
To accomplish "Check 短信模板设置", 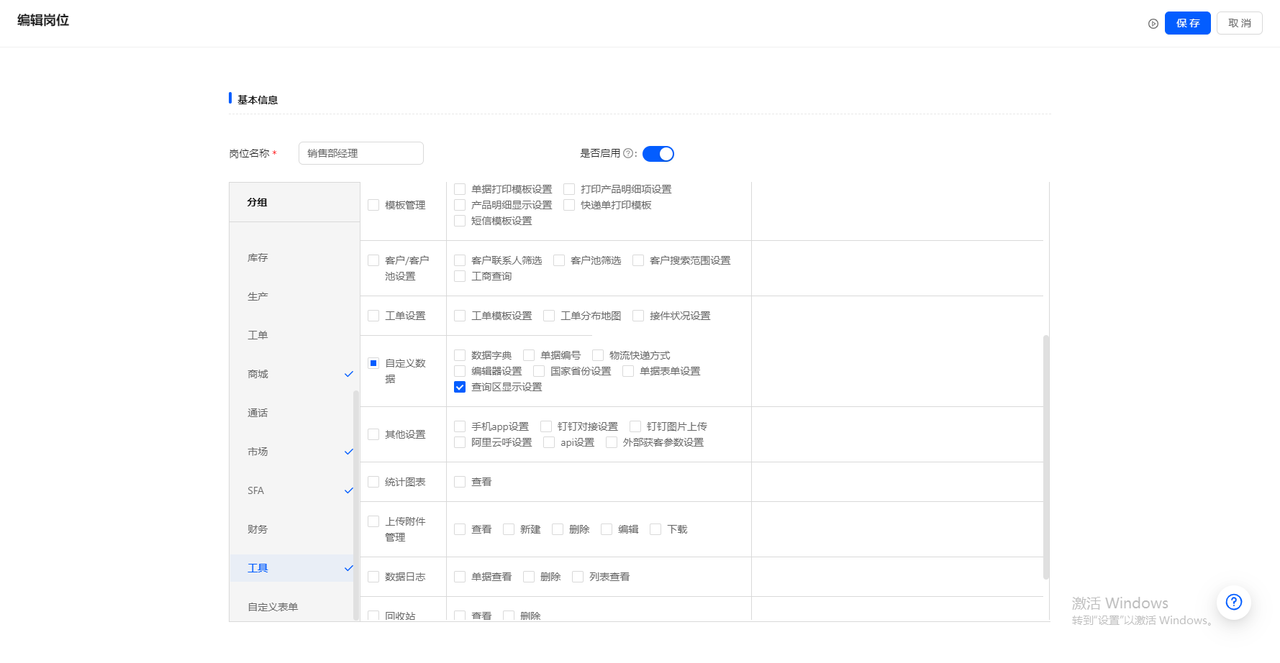I will [460, 221].
